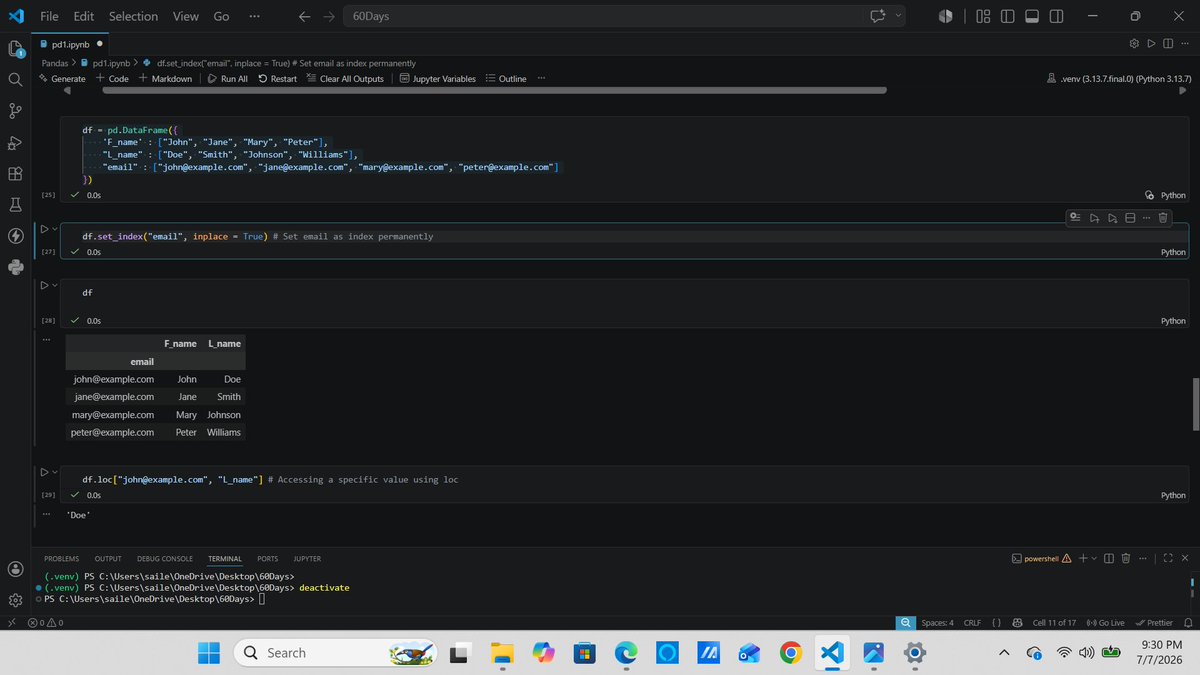Viewport: 1200px width, 675px height.
Task: Open the Windows Start button
Action: coord(209,652)
